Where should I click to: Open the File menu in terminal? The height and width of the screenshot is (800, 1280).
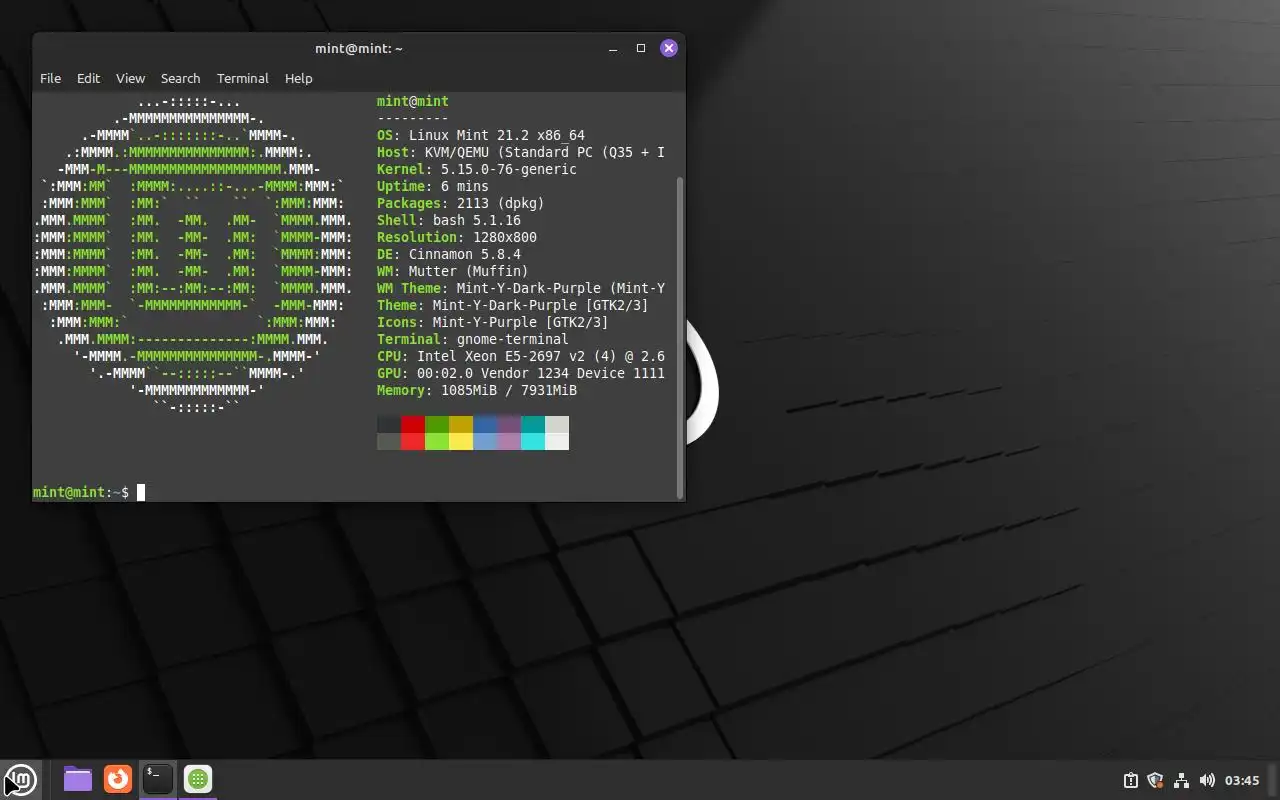pyautogui.click(x=50, y=78)
